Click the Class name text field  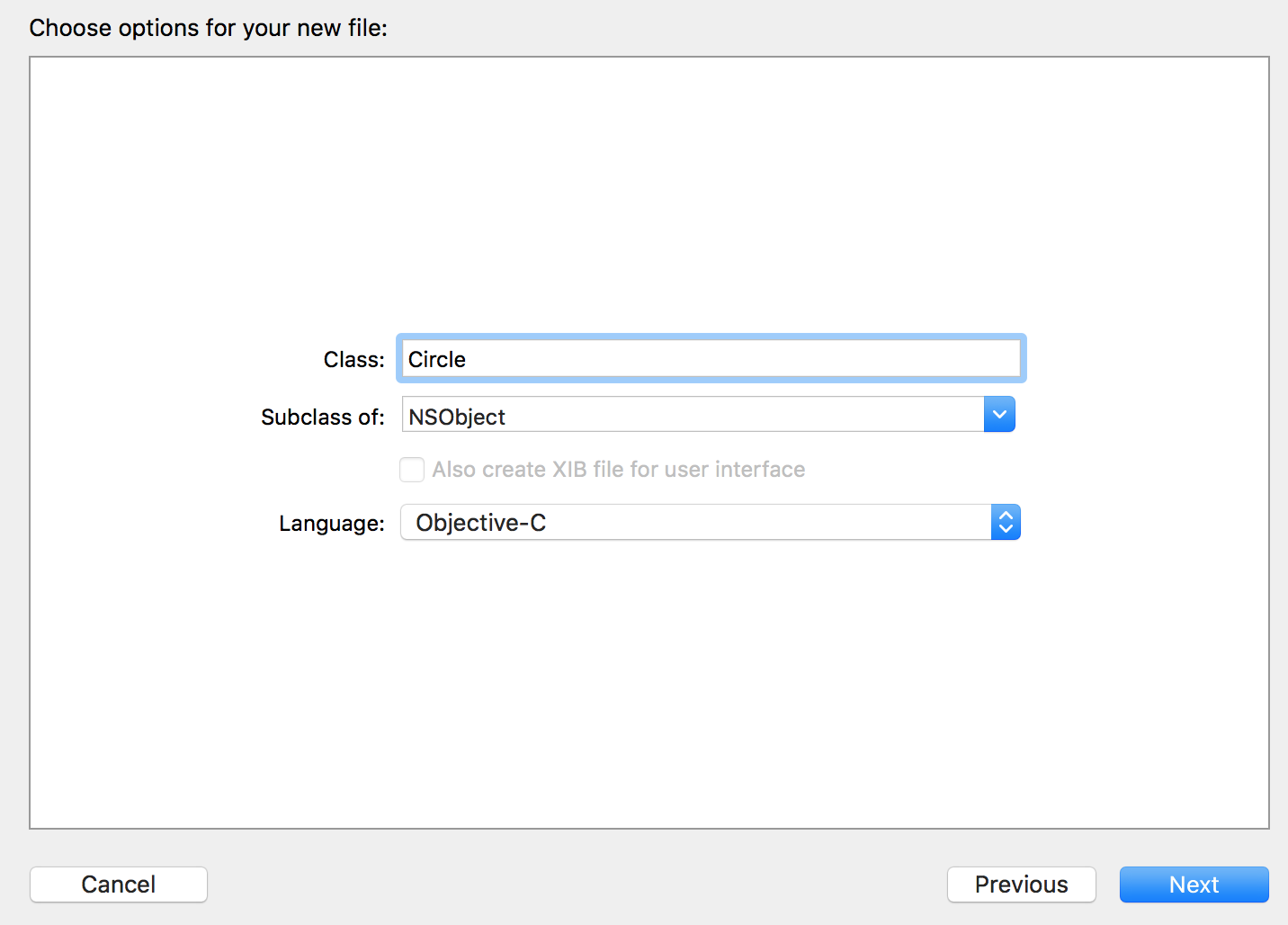(711, 359)
